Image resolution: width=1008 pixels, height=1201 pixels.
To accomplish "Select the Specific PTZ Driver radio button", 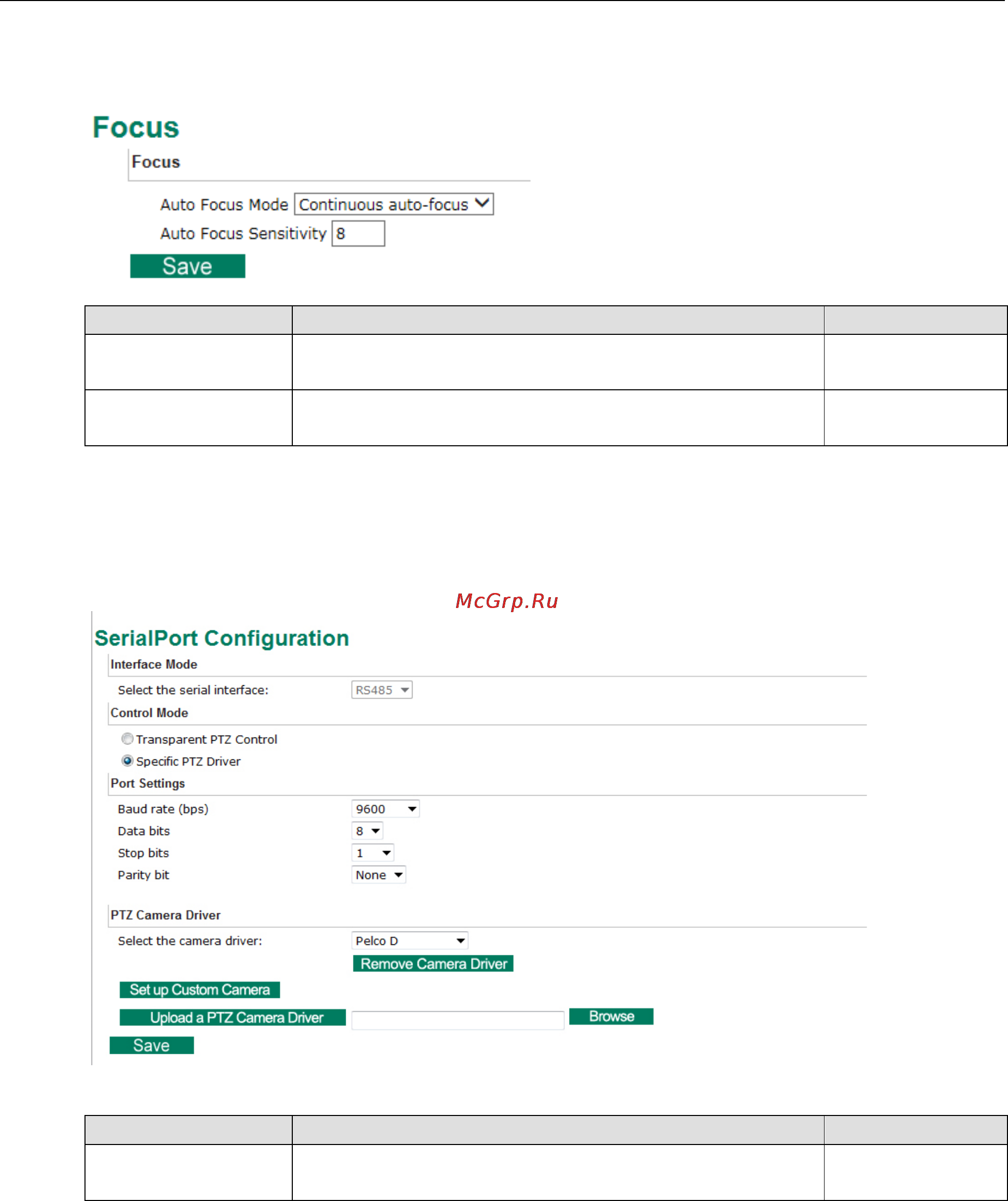I will coord(127,760).
